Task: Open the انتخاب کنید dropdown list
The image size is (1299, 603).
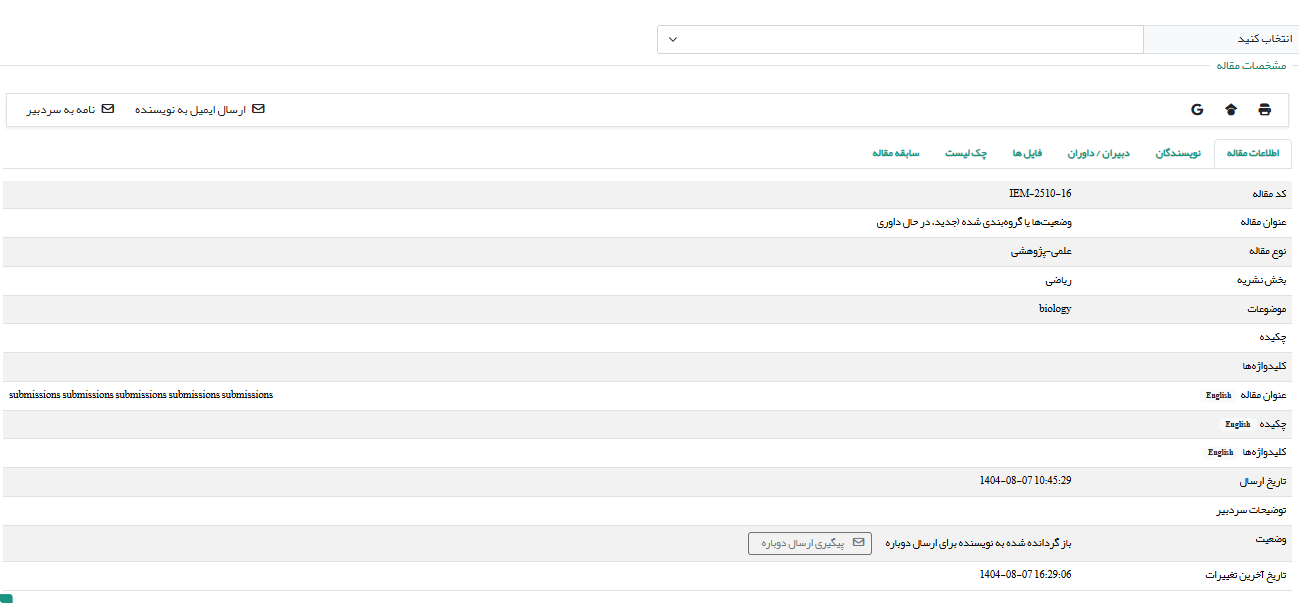Action: (900, 39)
